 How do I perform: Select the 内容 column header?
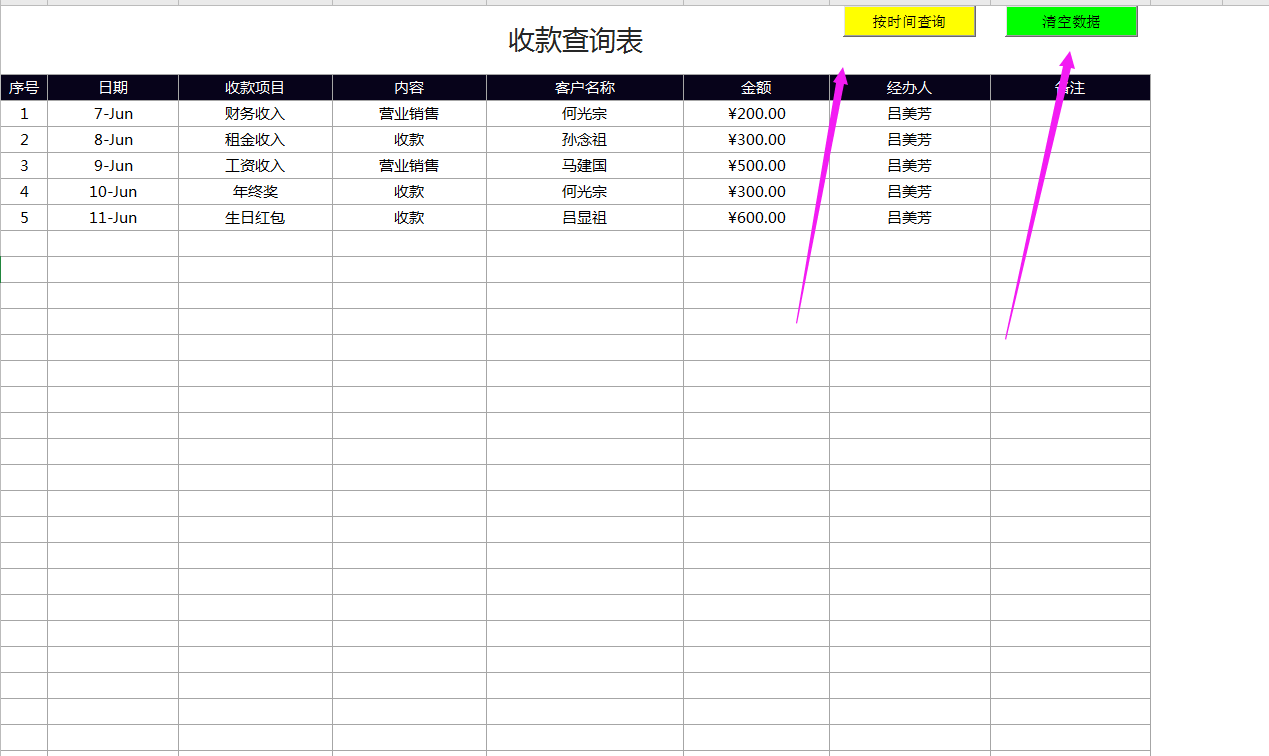click(408, 87)
